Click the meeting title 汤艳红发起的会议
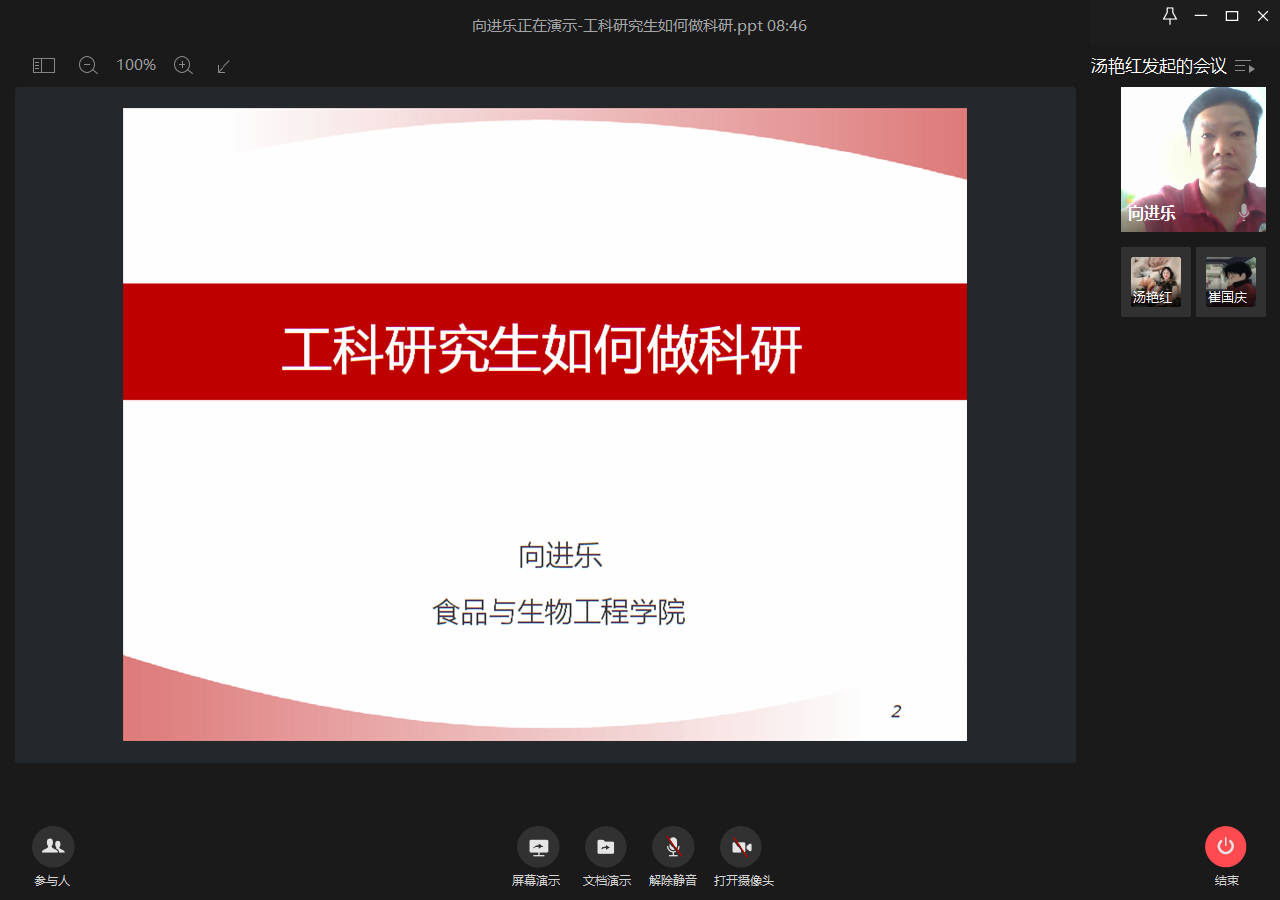This screenshot has width=1280, height=900. coord(1159,66)
